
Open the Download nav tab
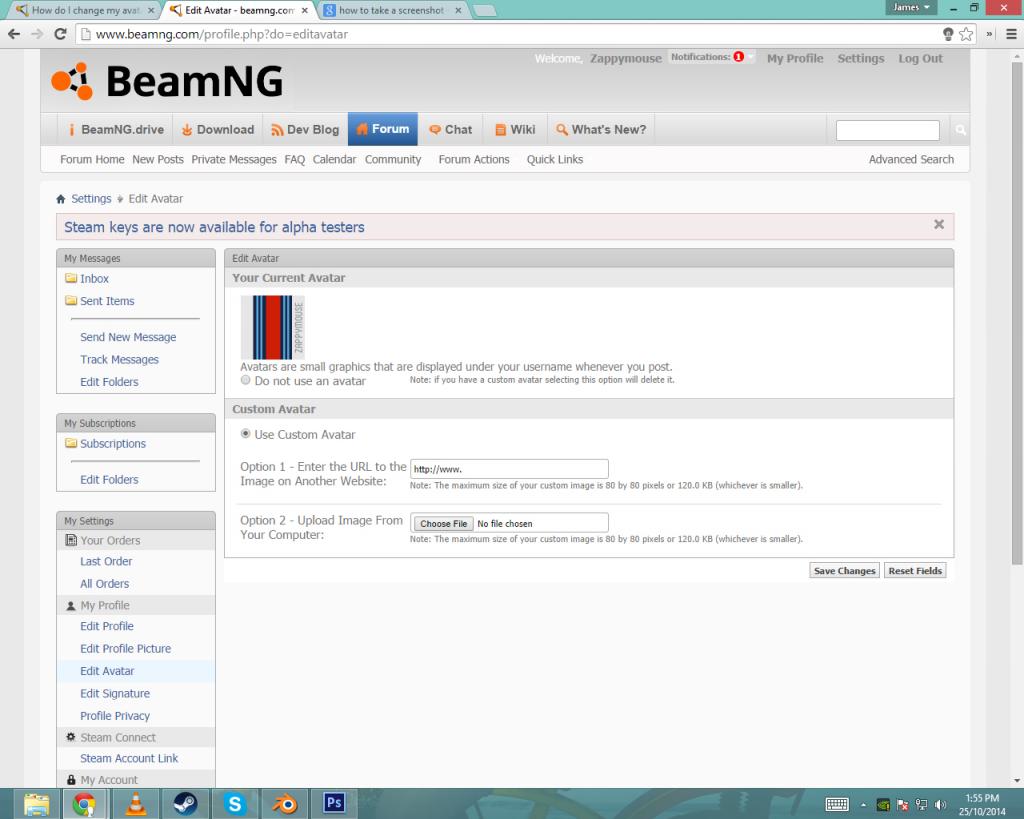pos(218,129)
